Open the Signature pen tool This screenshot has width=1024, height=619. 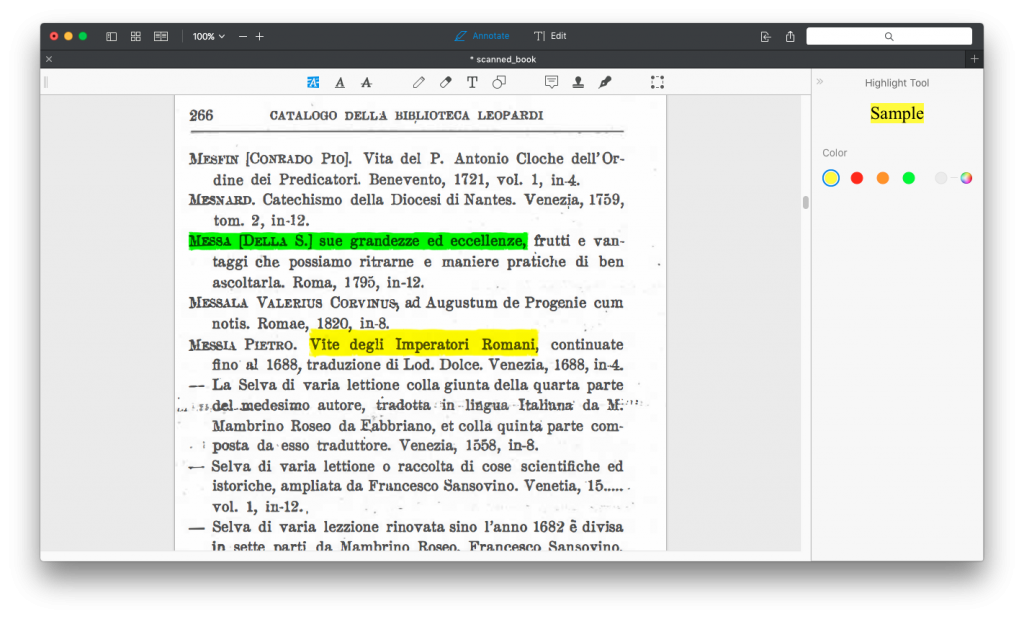(x=605, y=82)
